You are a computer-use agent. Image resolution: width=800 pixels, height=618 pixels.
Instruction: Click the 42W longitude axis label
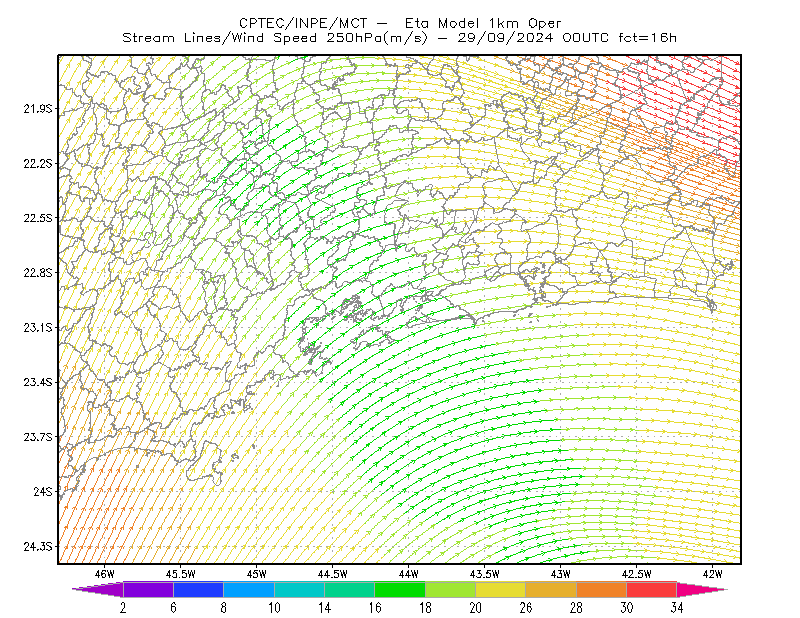(x=712, y=574)
